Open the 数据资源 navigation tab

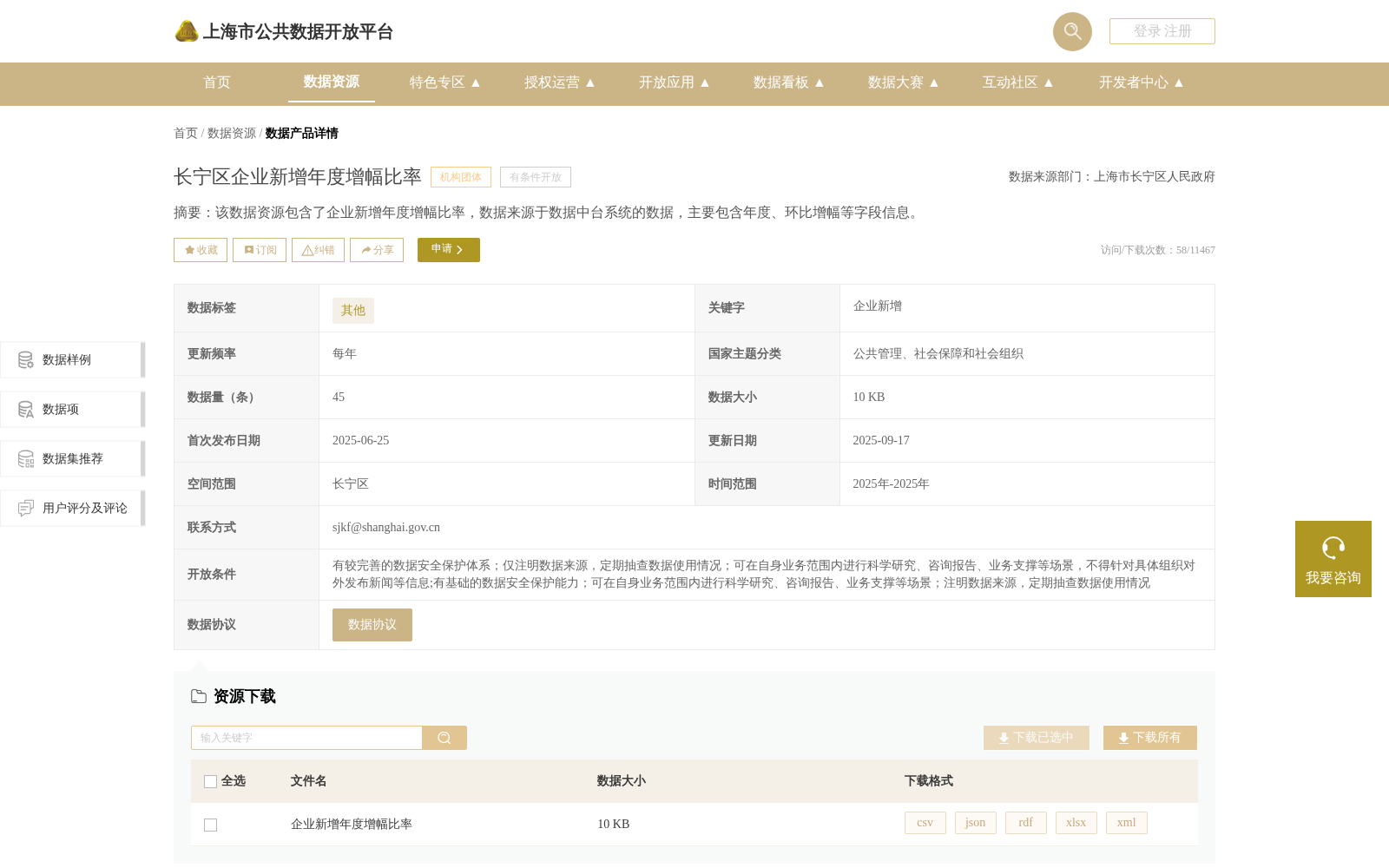click(332, 82)
